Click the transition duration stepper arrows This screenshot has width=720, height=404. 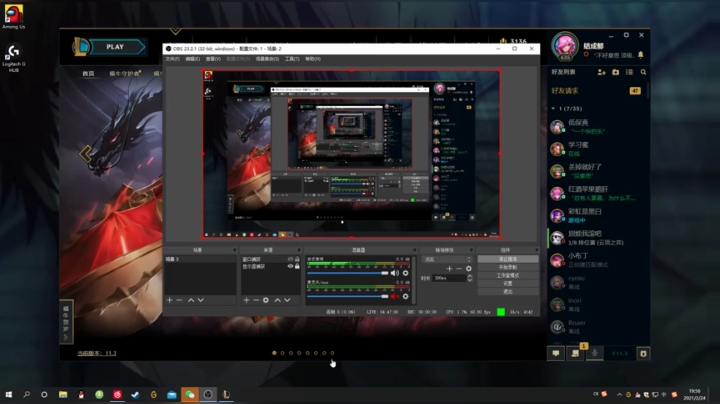[469, 278]
